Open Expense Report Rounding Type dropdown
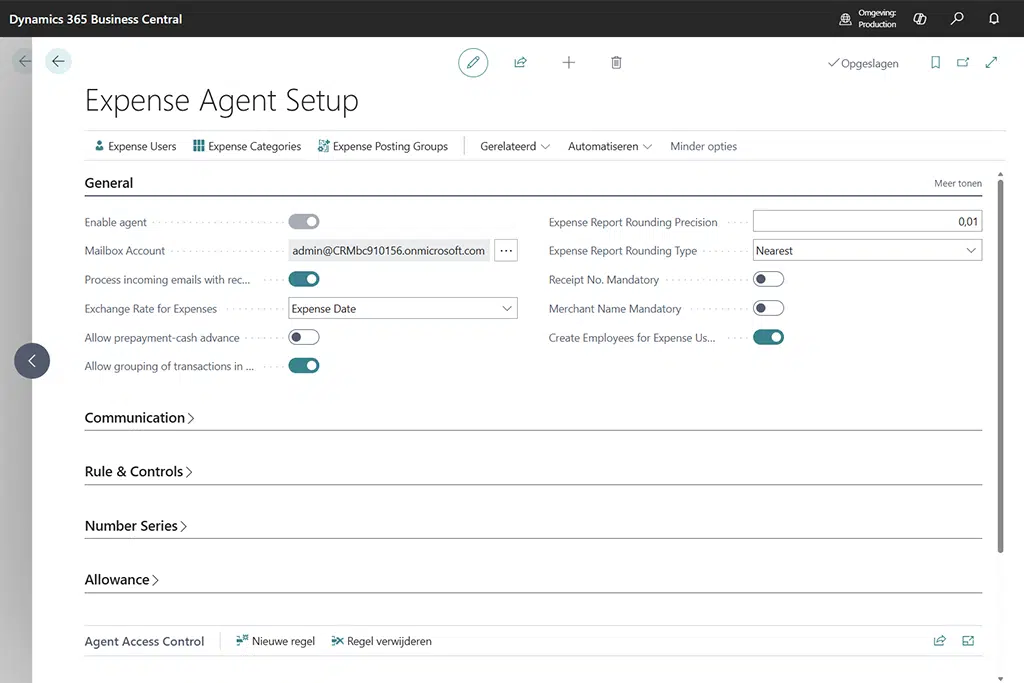 [867, 251]
